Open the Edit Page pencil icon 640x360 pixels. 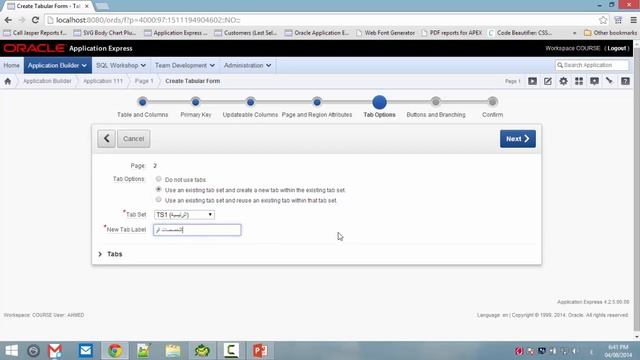[548, 81]
